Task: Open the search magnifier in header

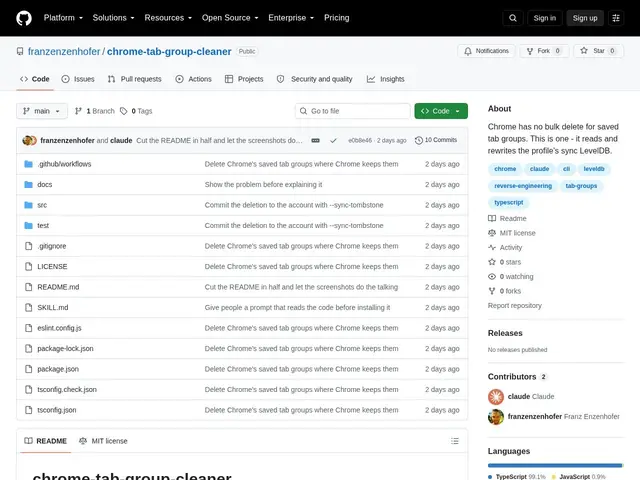Action: 513,18
